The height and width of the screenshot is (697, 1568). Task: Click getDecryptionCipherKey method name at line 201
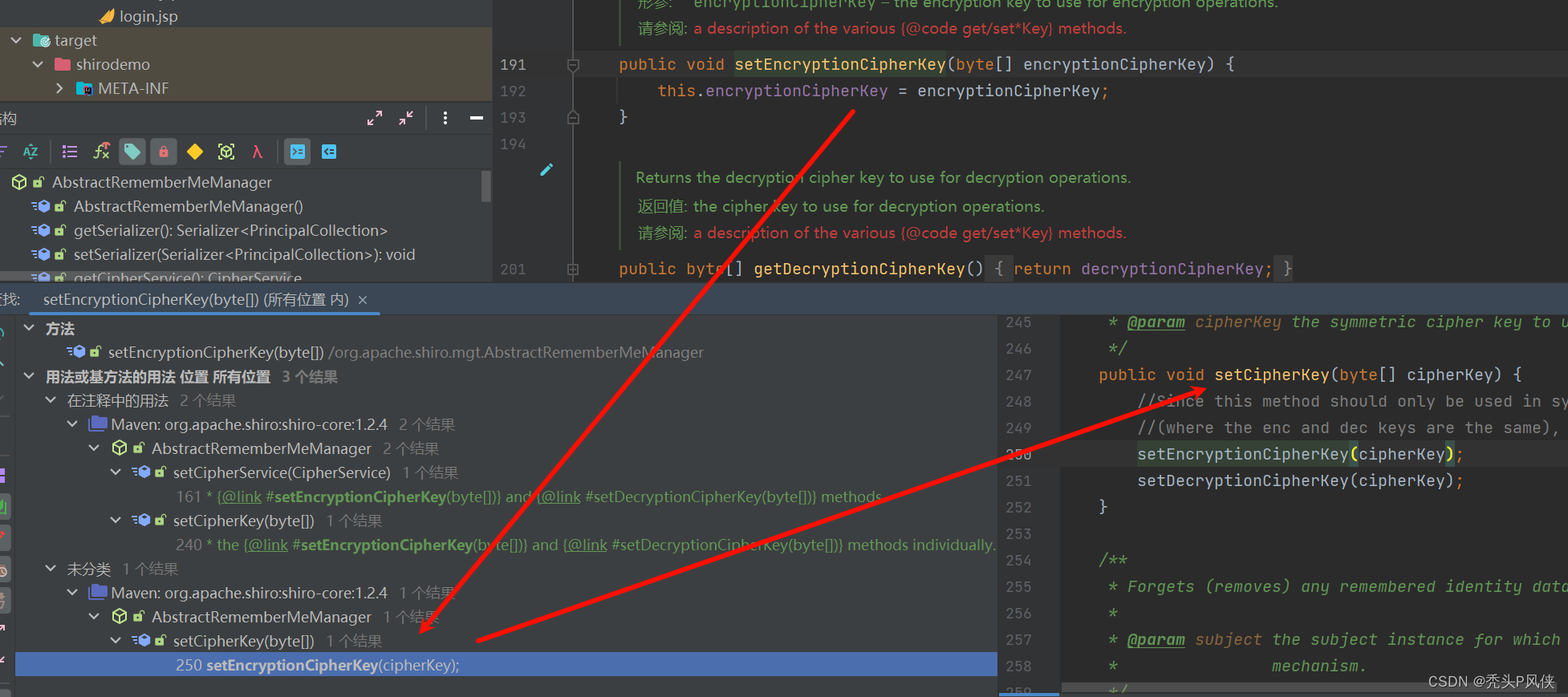point(859,269)
